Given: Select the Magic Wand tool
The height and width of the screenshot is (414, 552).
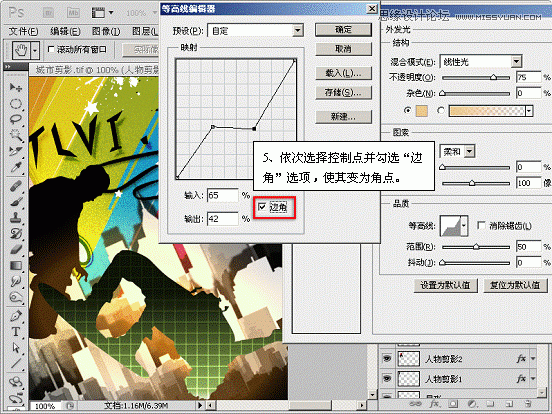Looking at the screenshot, I should click(x=16, y=135).
